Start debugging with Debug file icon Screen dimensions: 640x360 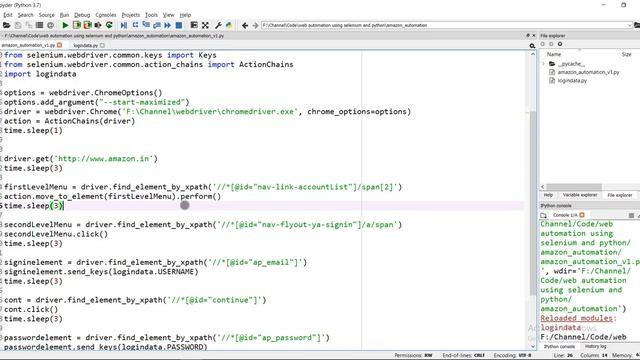(124, 25)
